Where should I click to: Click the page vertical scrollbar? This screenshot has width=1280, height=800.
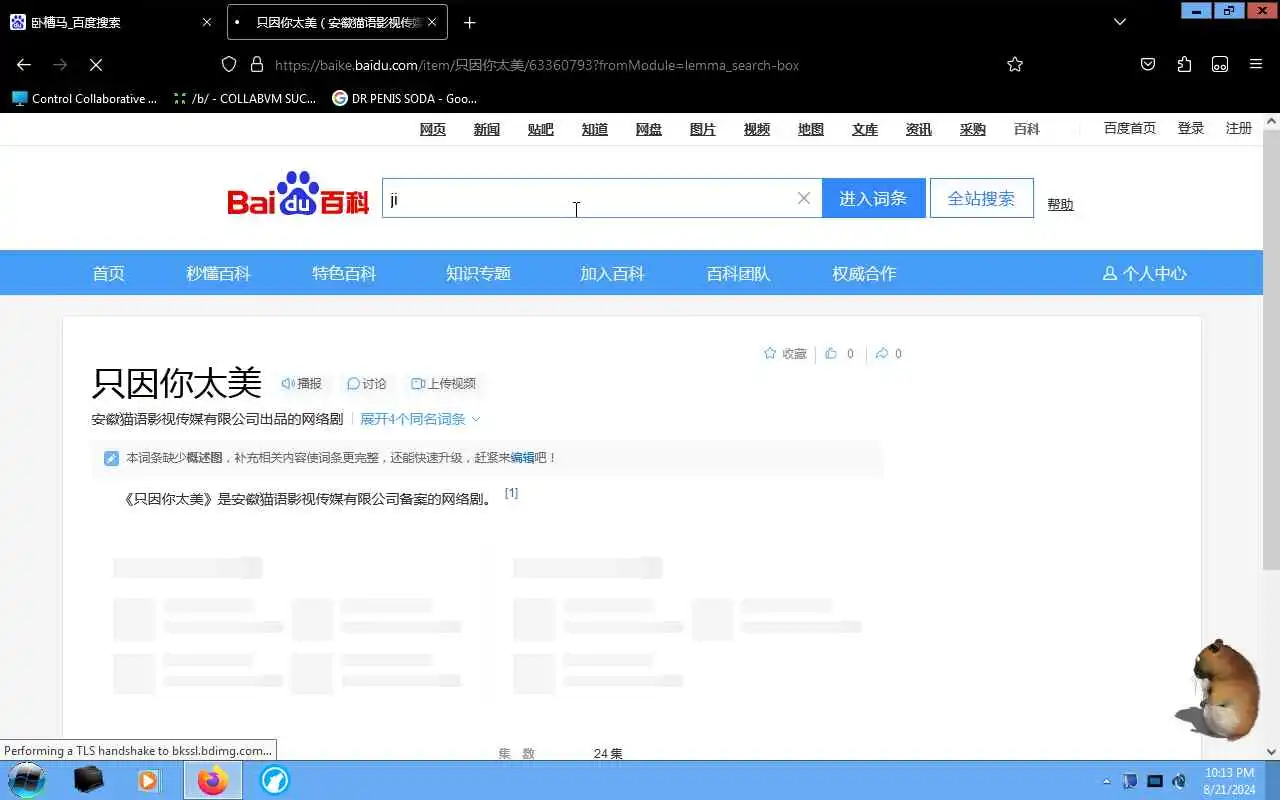coord(1271,350)
